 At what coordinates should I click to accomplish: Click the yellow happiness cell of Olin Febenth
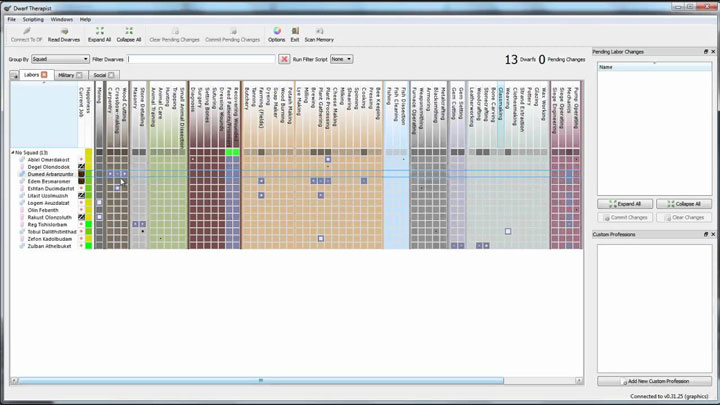(x=89, y=210)
